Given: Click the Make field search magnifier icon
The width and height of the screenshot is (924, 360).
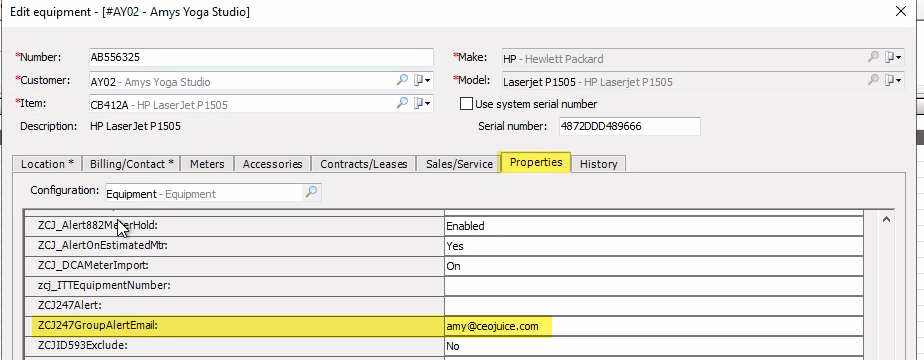Looking at the screenshot, I should coord(873,57).
